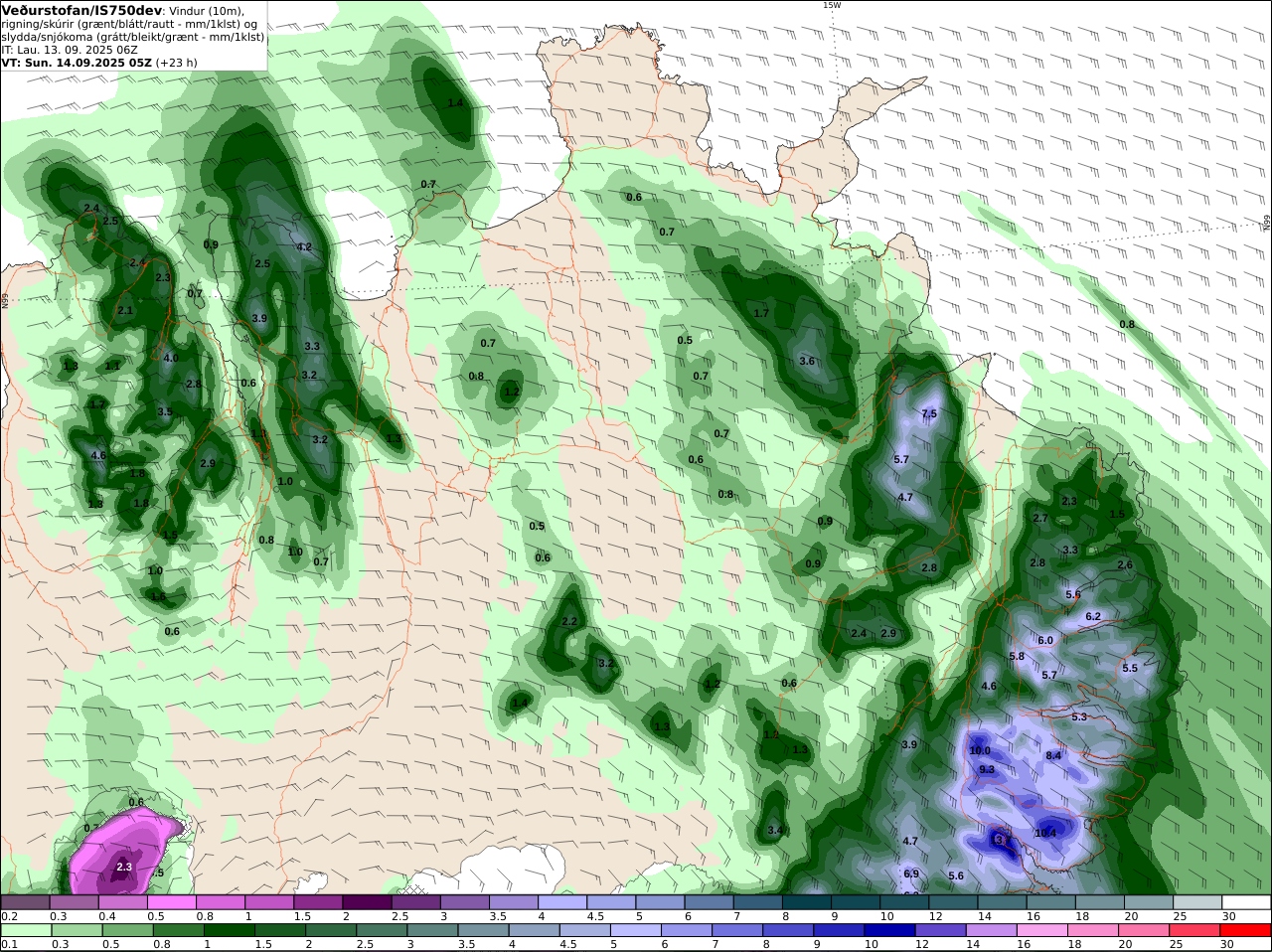Click the bright red 30 swatch in legend
Viewport: 1272px width, 952px height.
(x=1247, y=930)
